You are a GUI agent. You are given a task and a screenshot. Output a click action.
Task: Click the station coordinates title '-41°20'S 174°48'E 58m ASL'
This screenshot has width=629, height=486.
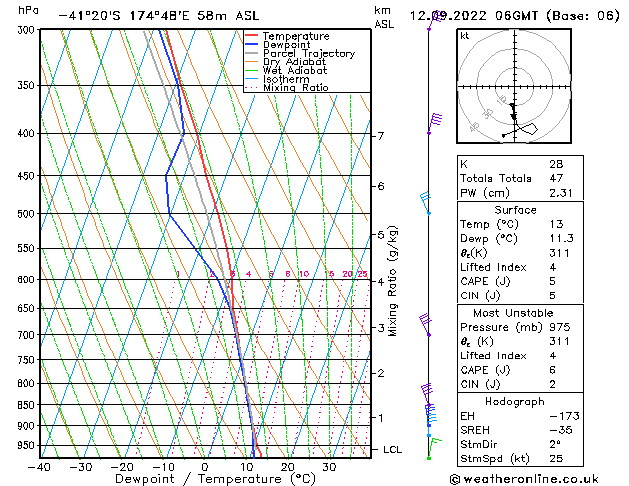pyautogui.click(x=159, y=16)
